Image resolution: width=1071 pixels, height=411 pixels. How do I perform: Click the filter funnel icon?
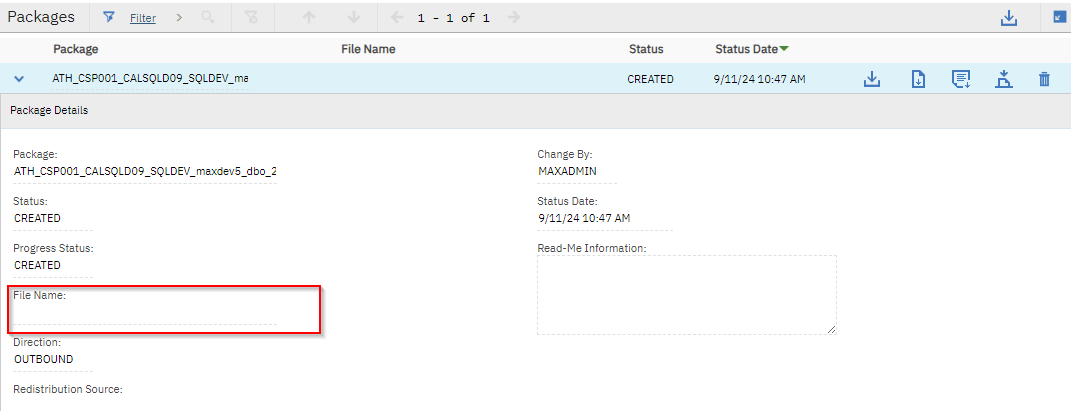109,17
